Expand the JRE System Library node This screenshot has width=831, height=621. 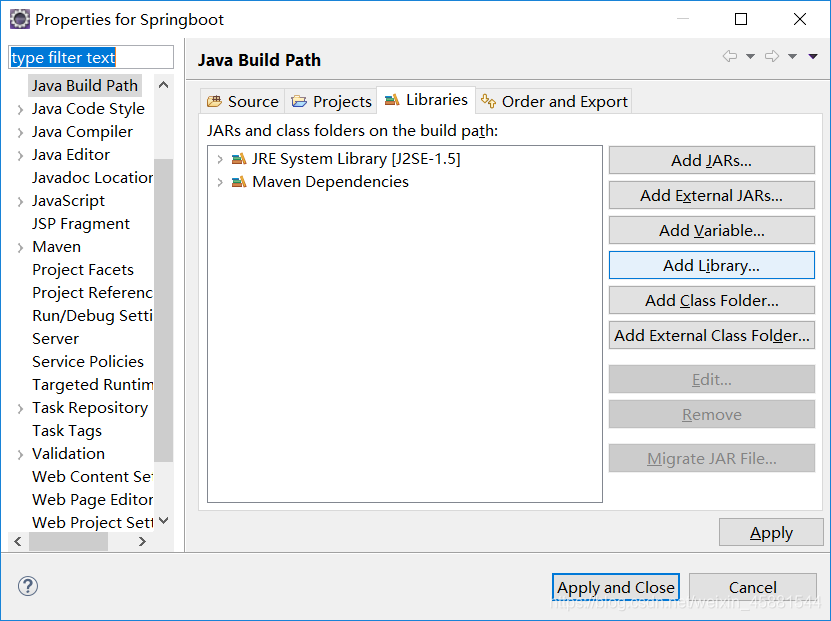coord(220,159)
